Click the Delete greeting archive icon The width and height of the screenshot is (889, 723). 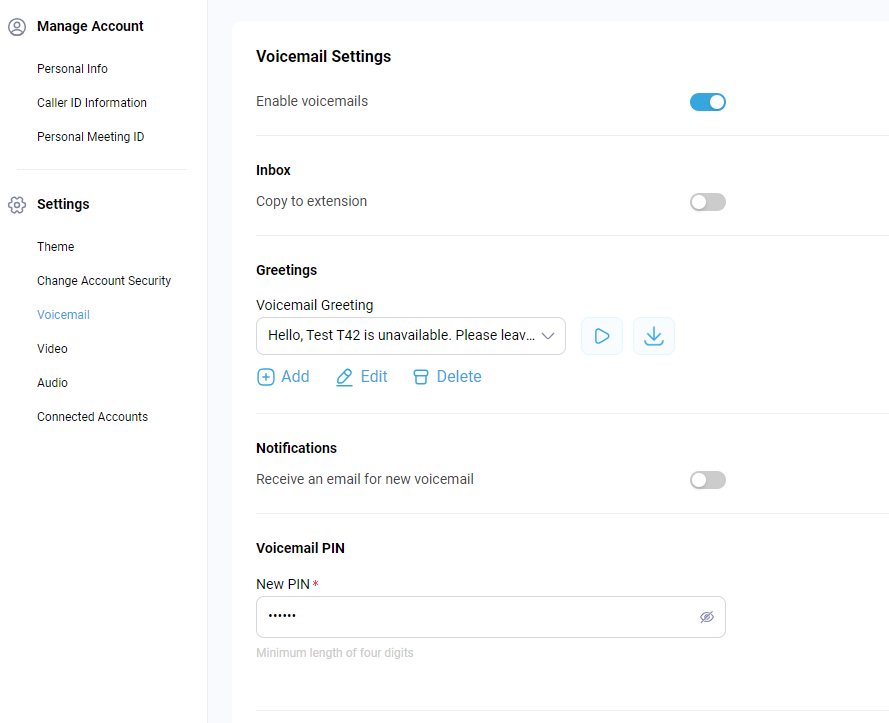(x=421, y=377)
